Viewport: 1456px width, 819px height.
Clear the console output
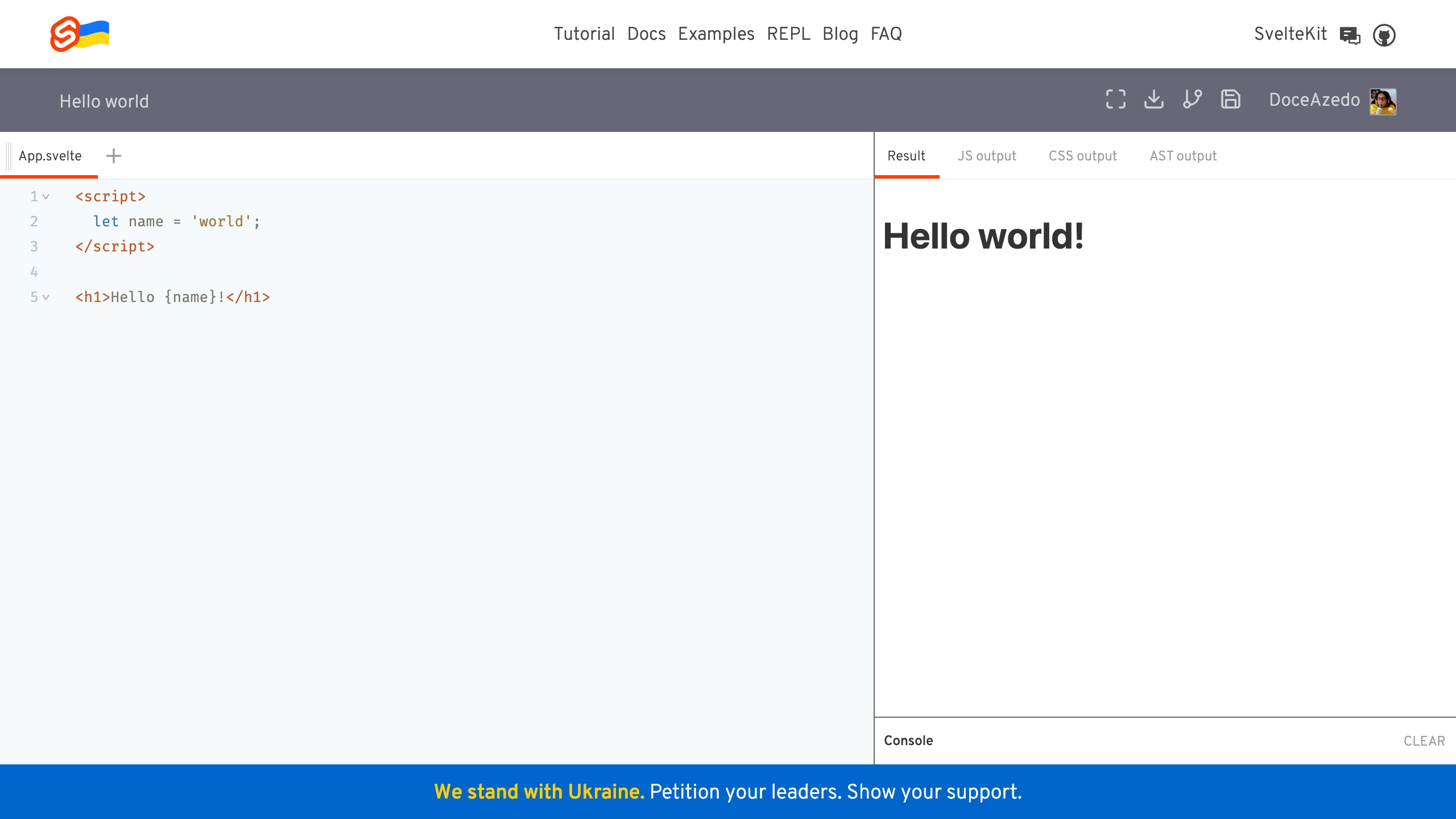tap(1424, 741)
